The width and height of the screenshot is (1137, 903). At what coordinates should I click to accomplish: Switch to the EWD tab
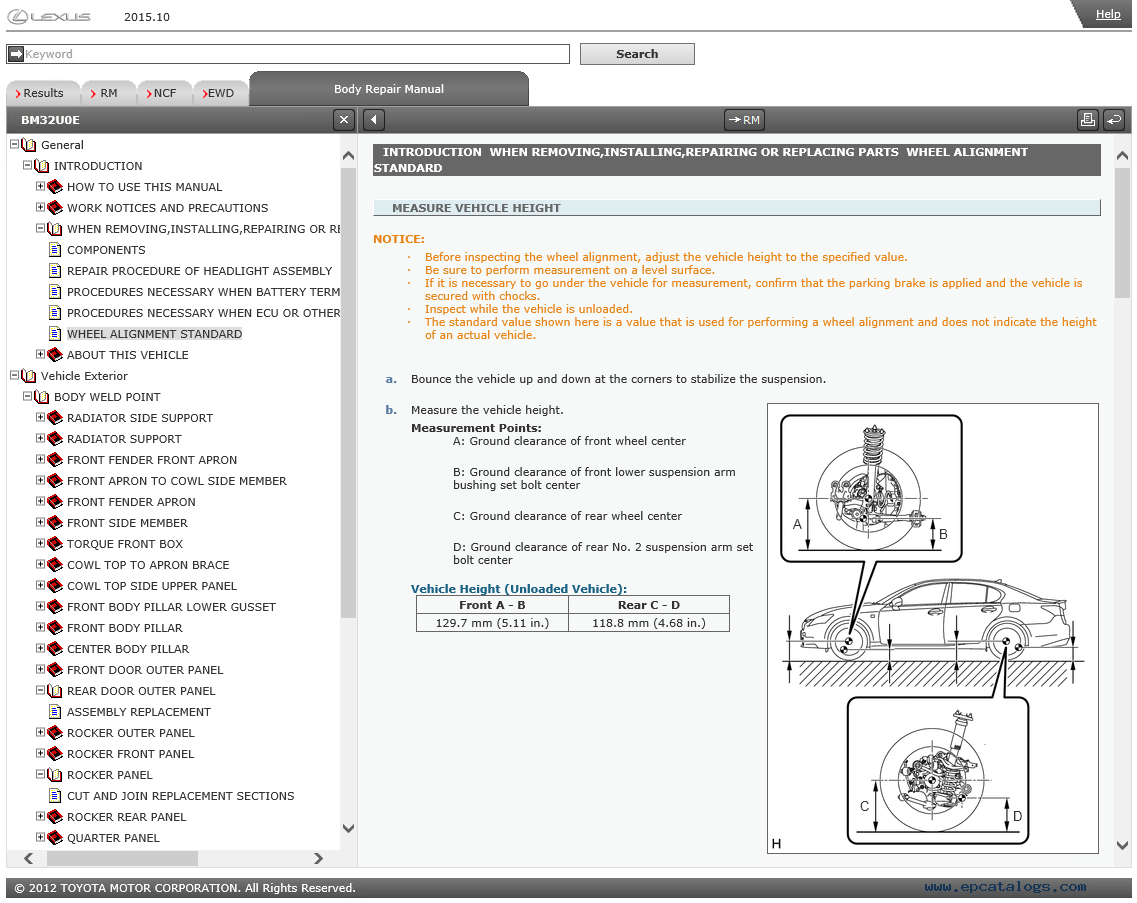click(220, 93)
